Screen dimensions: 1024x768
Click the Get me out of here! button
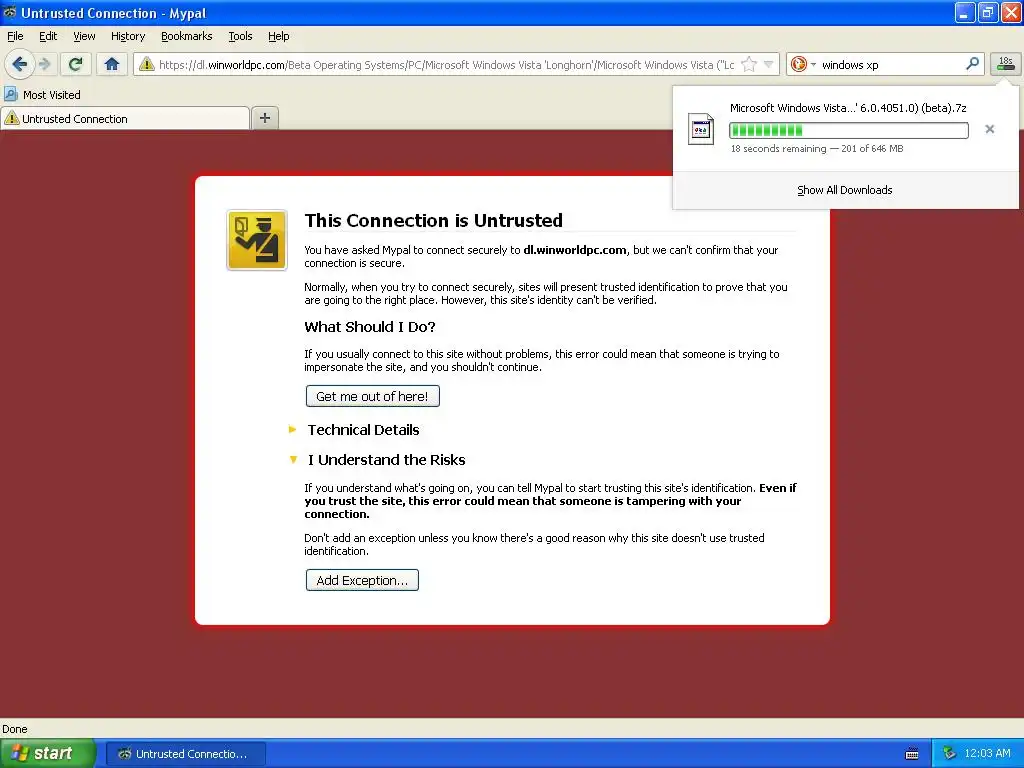coord(372,396)
